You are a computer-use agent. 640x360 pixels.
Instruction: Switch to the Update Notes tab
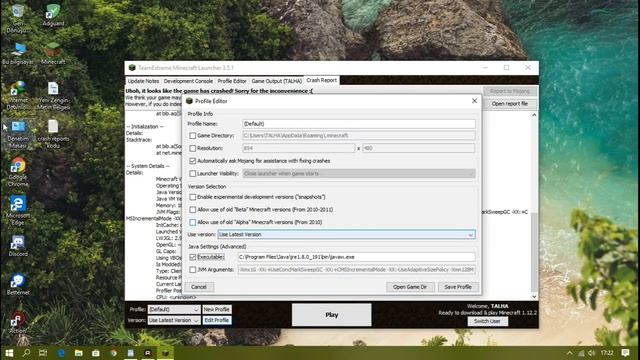(143, 81)
